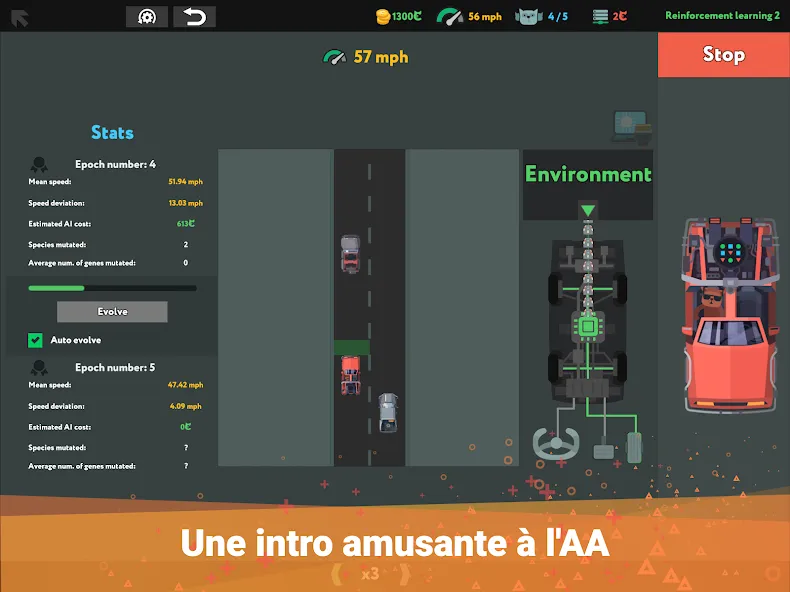Click the server cost icon

pyautogui.click(x=600, y=17)
